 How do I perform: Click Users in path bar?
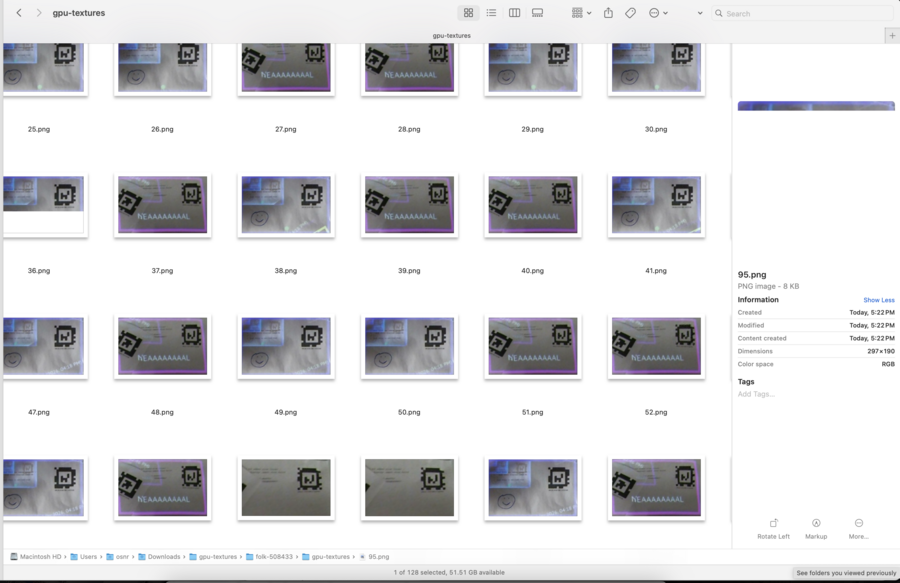(84, 557)
